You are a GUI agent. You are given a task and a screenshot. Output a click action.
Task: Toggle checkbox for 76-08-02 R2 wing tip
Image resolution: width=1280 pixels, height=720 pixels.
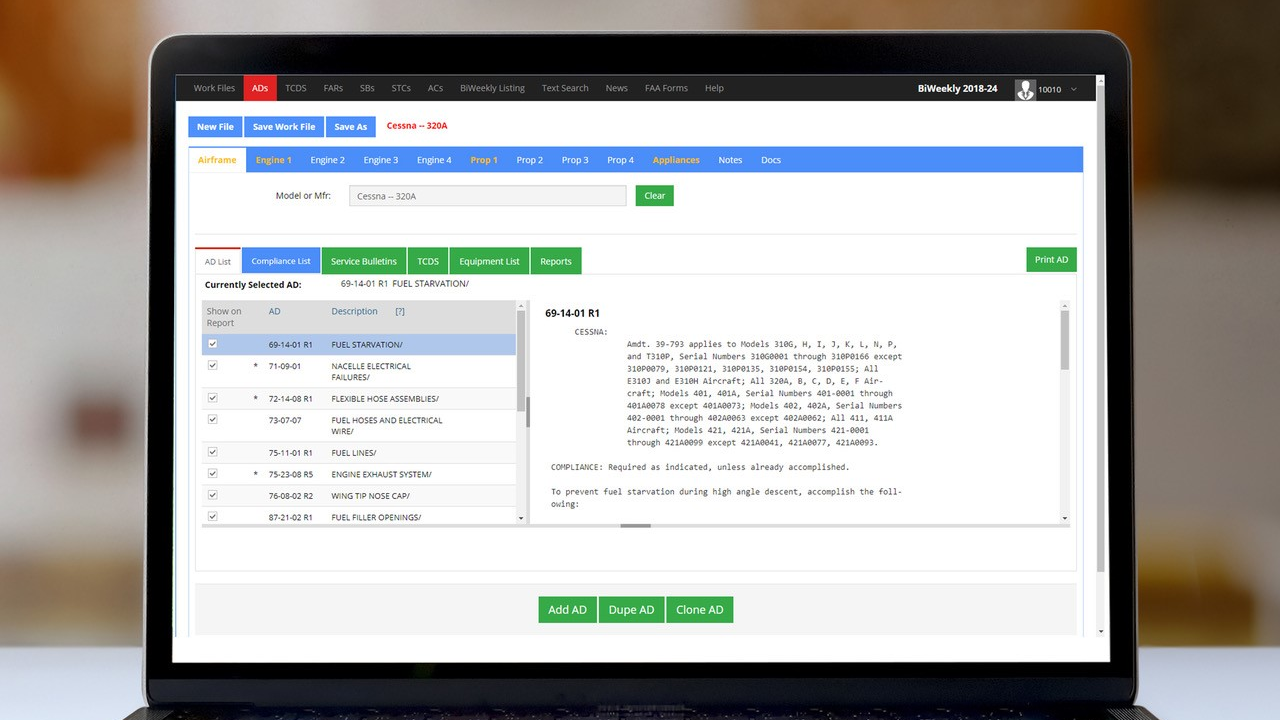coord(212,495)
